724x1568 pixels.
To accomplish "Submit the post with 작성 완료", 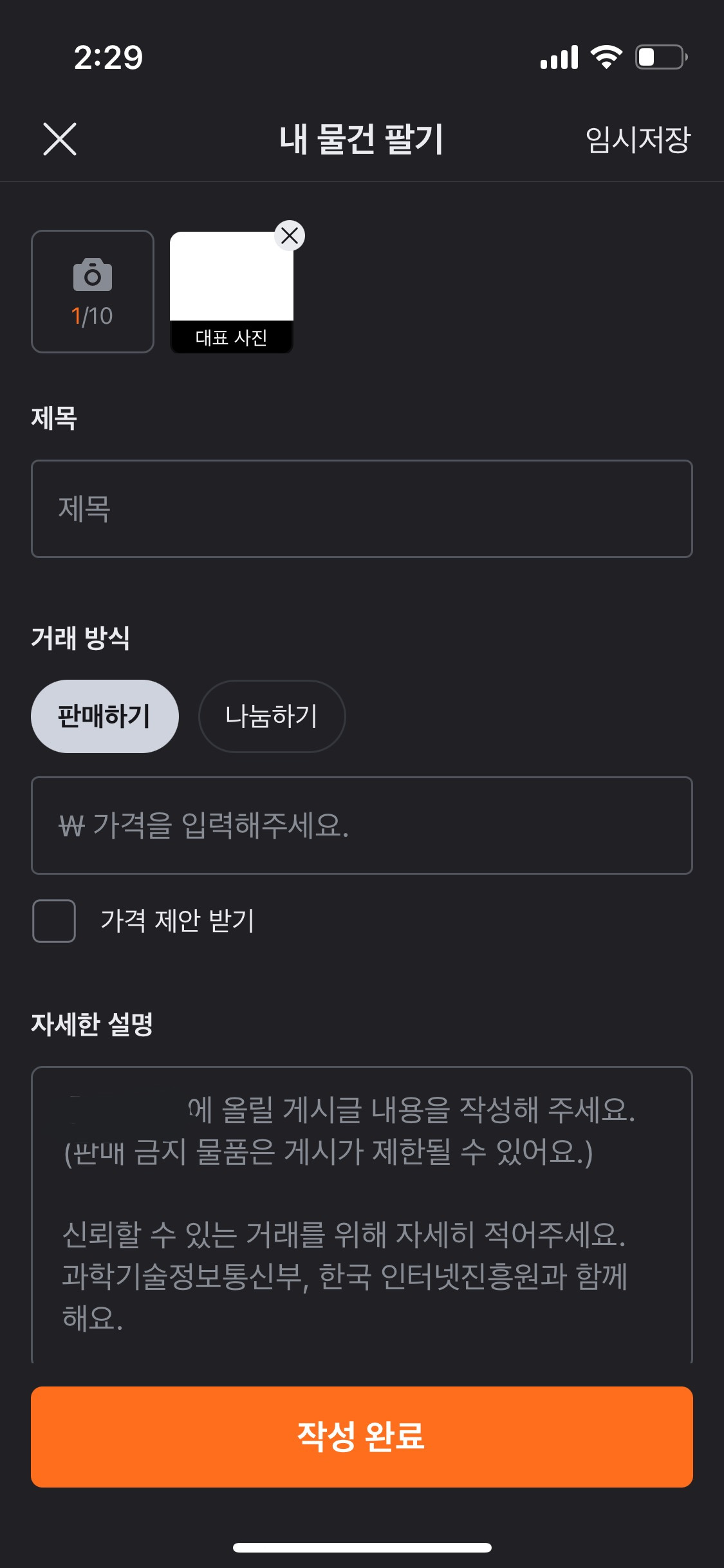I will [362, 1437].
